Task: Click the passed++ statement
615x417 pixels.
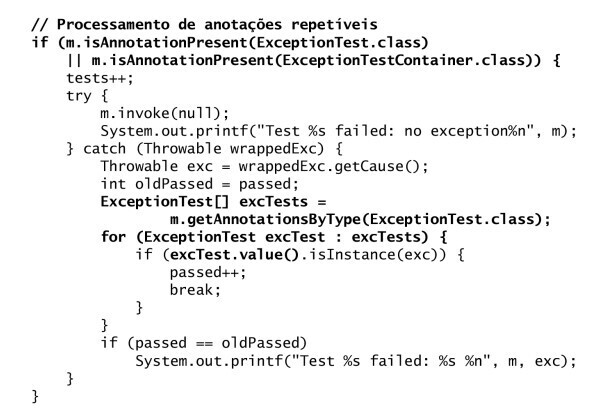Action: tap(208, 273)
